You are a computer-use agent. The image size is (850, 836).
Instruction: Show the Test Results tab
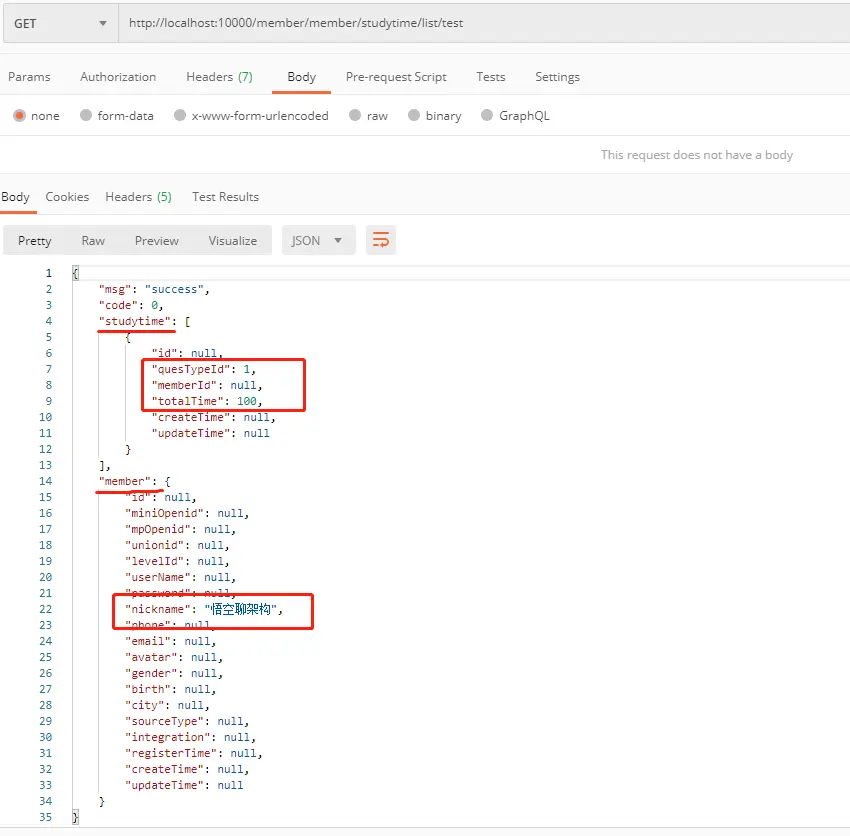click(x=226, y=197)
